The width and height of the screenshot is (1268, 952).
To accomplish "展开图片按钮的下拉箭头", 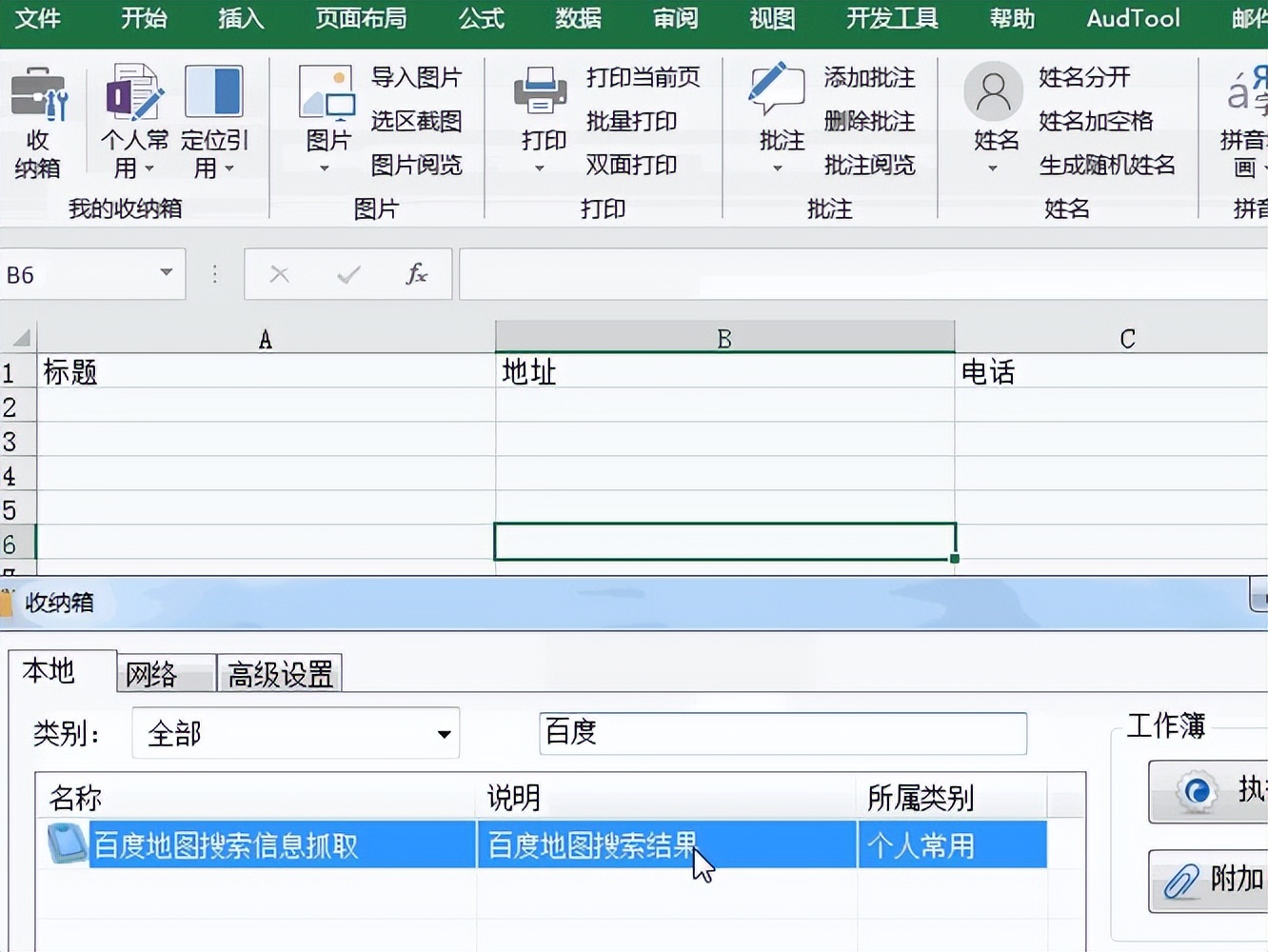I will 325,169.
